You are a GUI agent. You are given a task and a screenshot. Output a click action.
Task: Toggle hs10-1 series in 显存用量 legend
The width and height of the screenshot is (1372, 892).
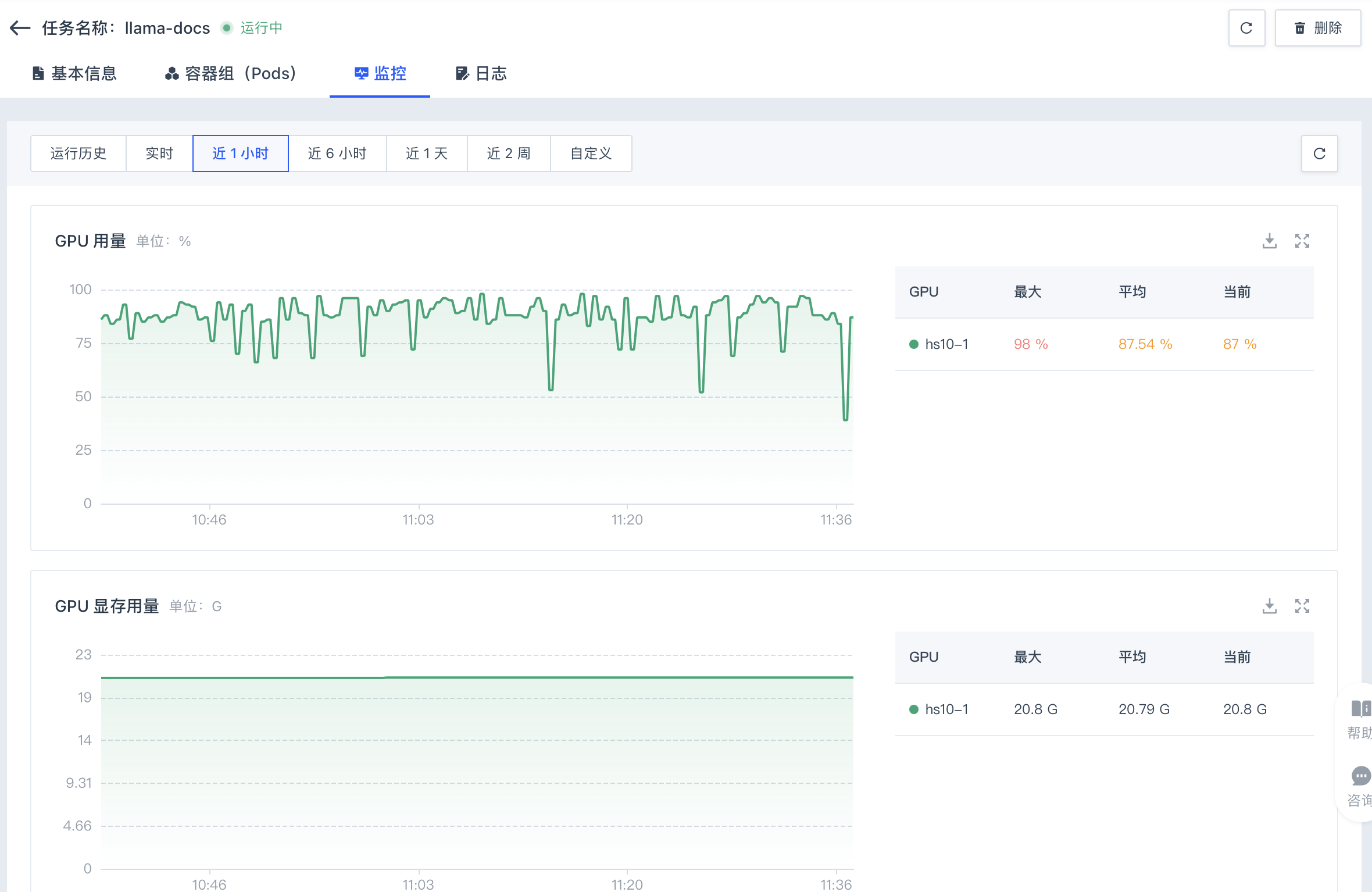point(939,709)
